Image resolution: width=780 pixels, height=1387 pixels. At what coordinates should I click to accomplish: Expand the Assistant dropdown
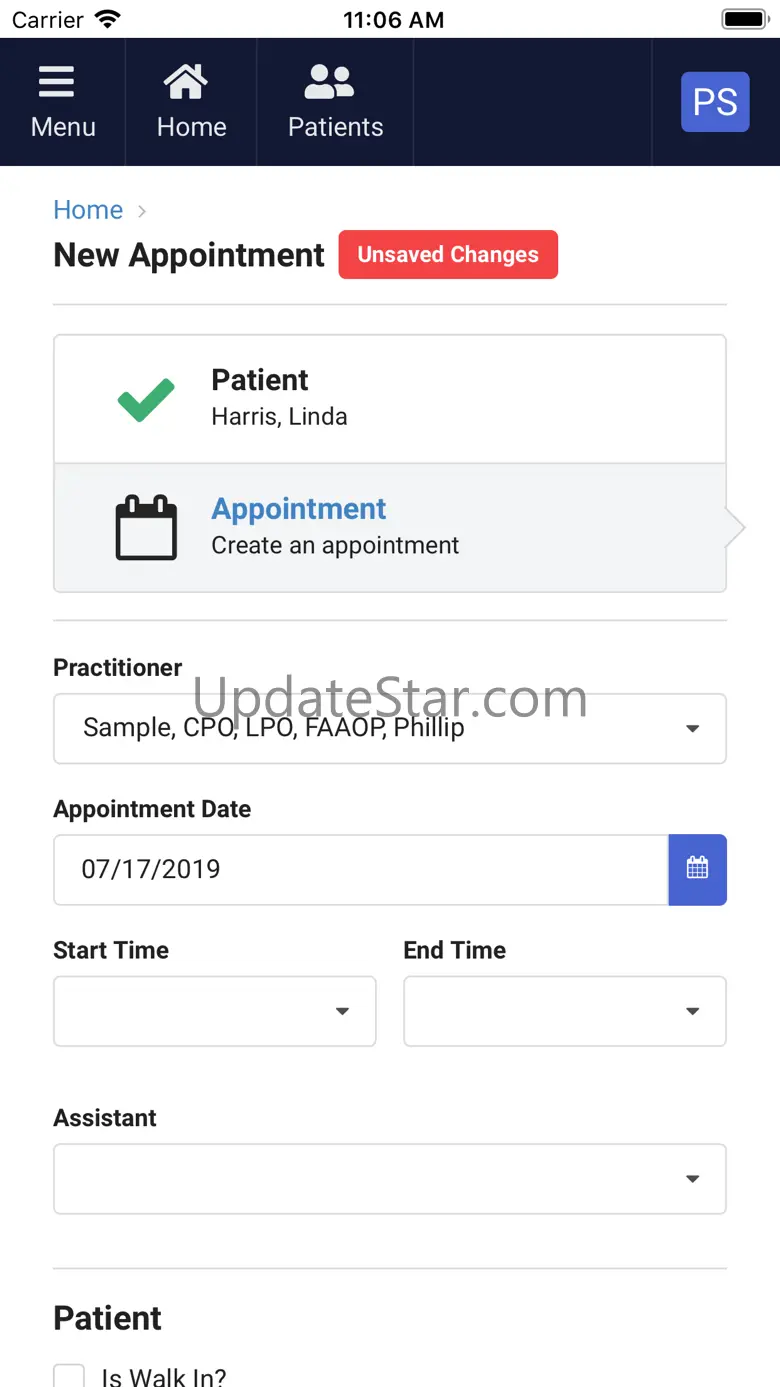(x=389, y=1179)
